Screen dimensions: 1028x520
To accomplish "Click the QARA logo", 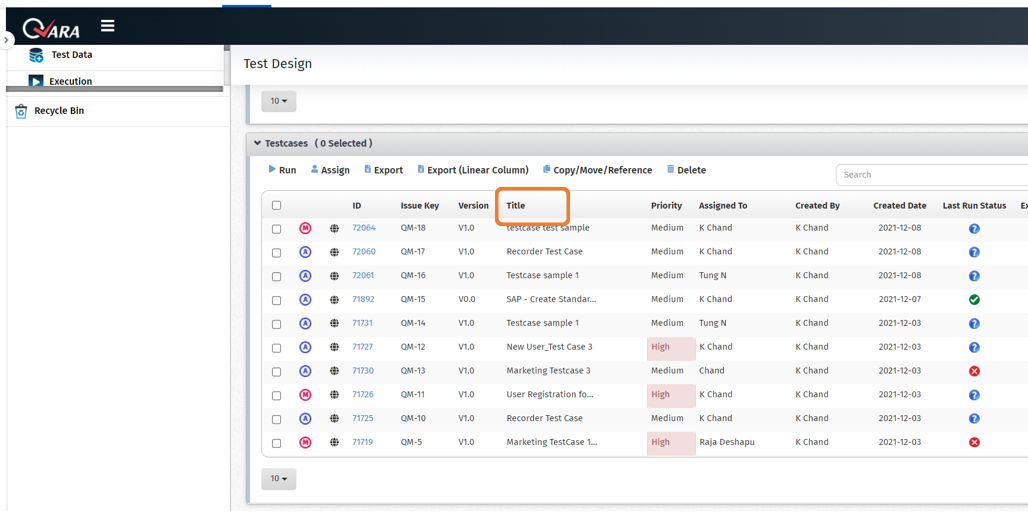I will coord(51,28).
